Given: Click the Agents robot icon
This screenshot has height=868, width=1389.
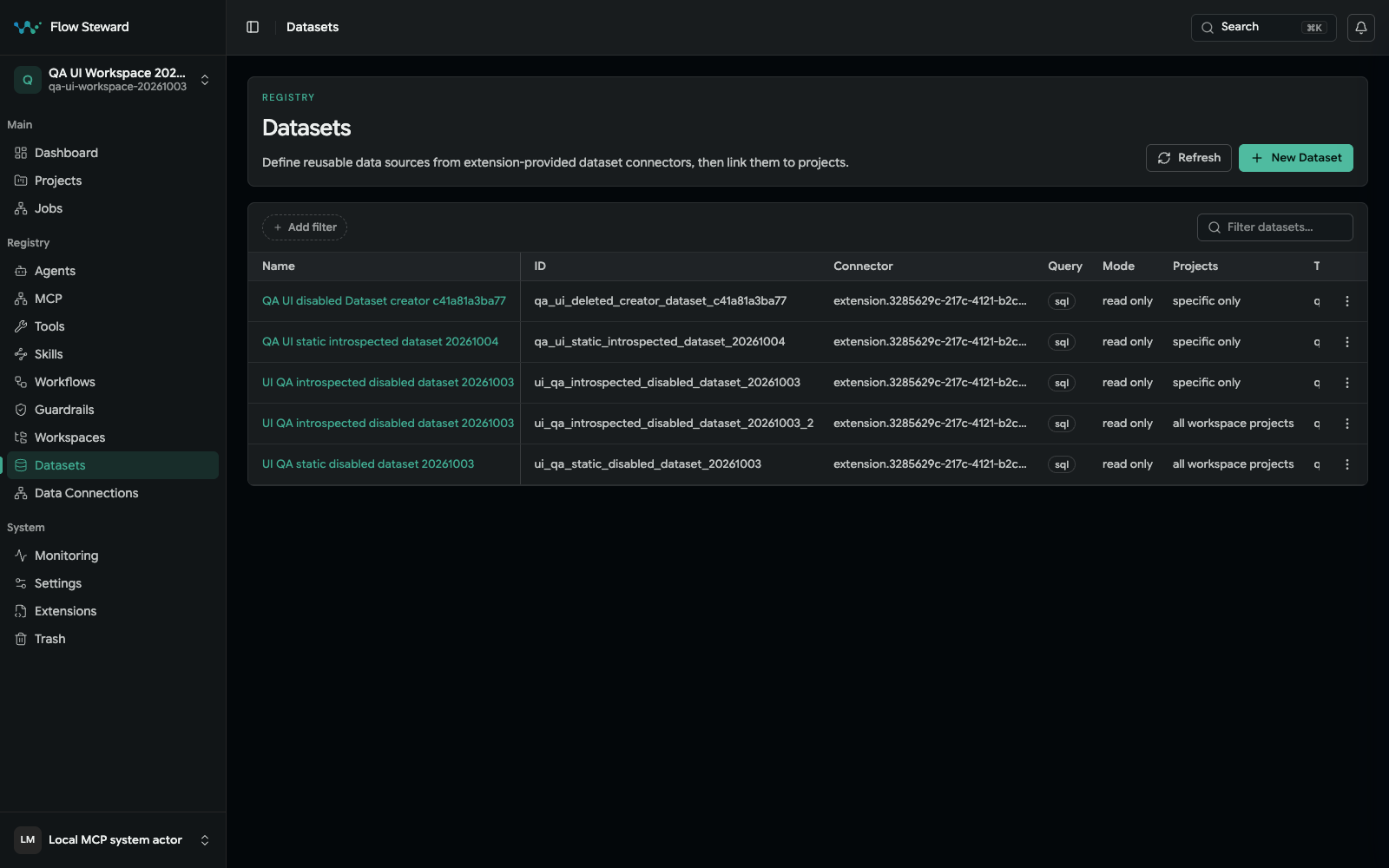Looking at the screenshot, I should click(21, 271).
